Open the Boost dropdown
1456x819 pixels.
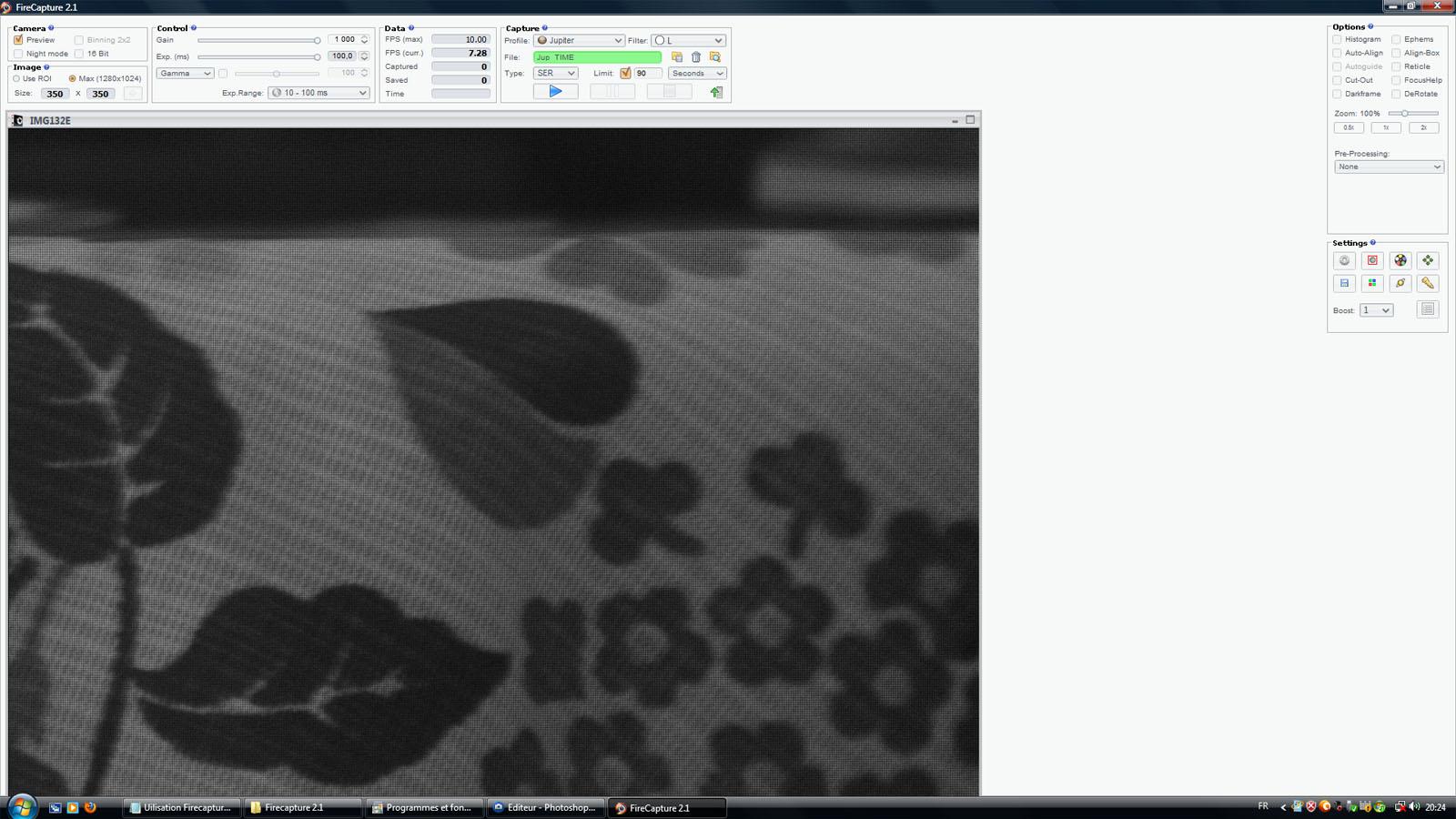[1376, 310]
